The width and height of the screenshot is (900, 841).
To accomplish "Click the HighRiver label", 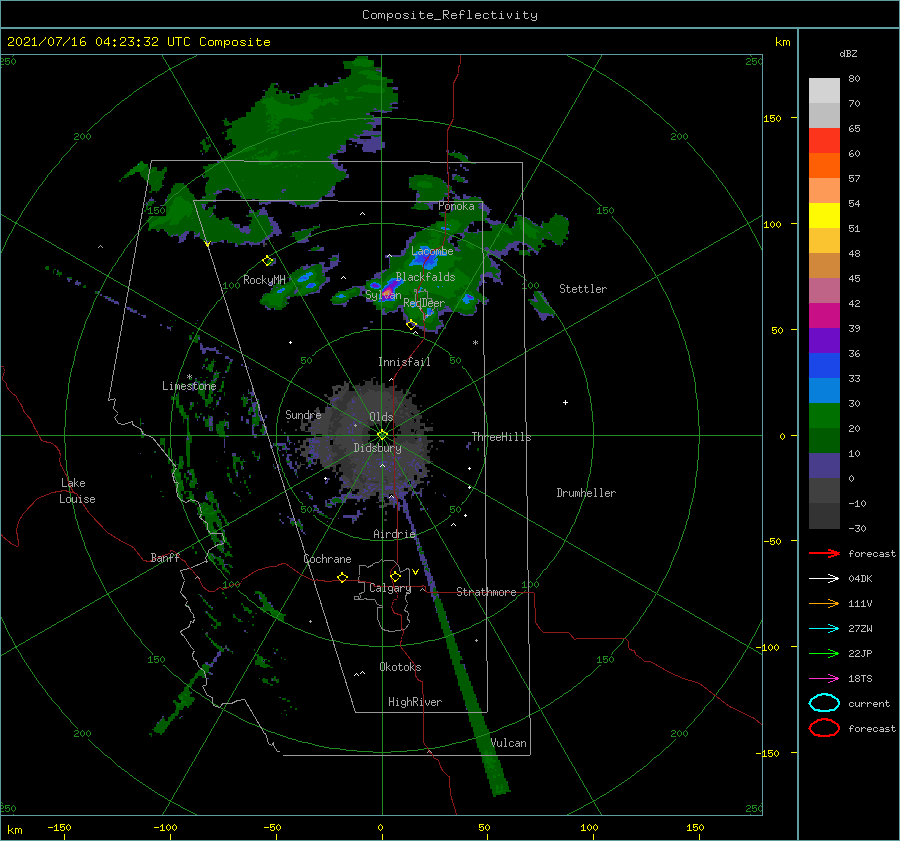I will pos(415,702).
